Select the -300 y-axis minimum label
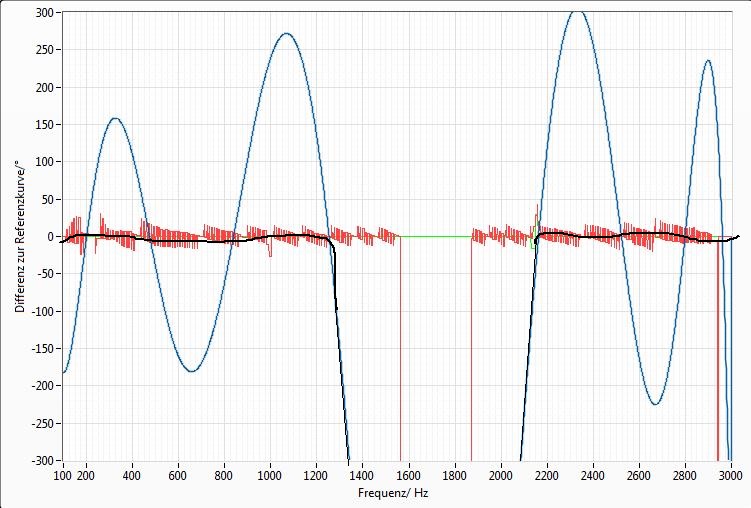Viewport: 751px width, 508px height. 43,461
